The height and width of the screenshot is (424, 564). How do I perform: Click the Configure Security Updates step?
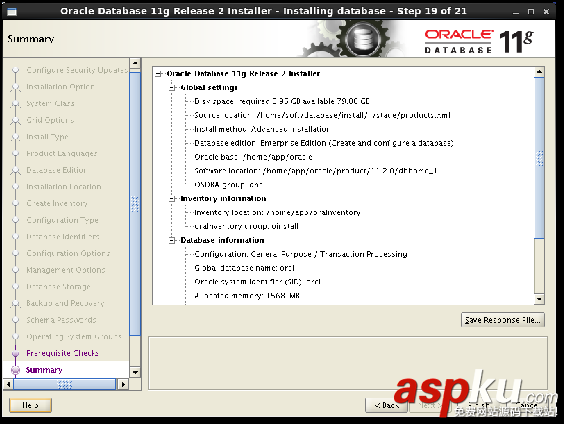click(77, 70)
